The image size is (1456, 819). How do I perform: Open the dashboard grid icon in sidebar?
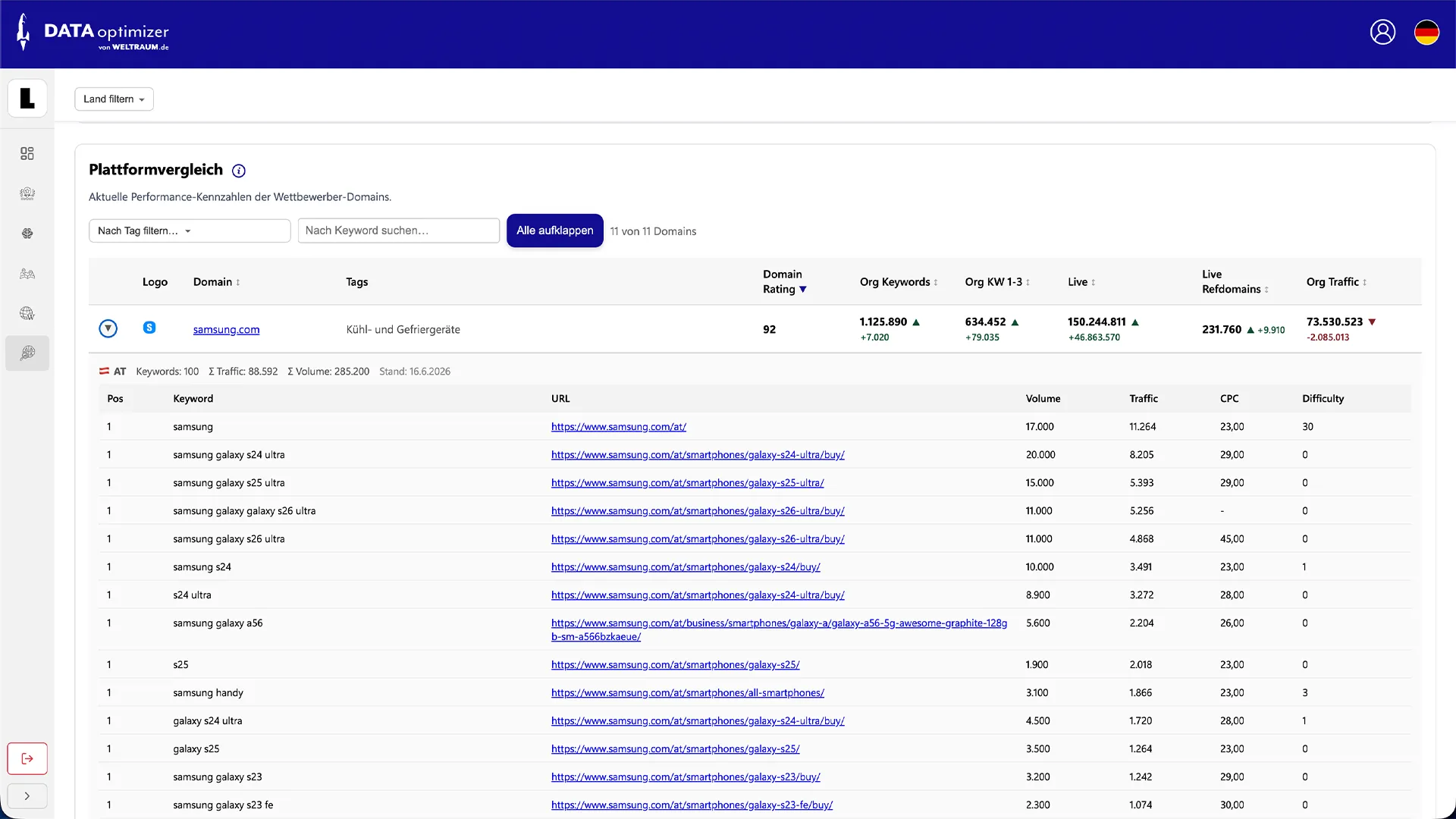[x=27, y=154]
